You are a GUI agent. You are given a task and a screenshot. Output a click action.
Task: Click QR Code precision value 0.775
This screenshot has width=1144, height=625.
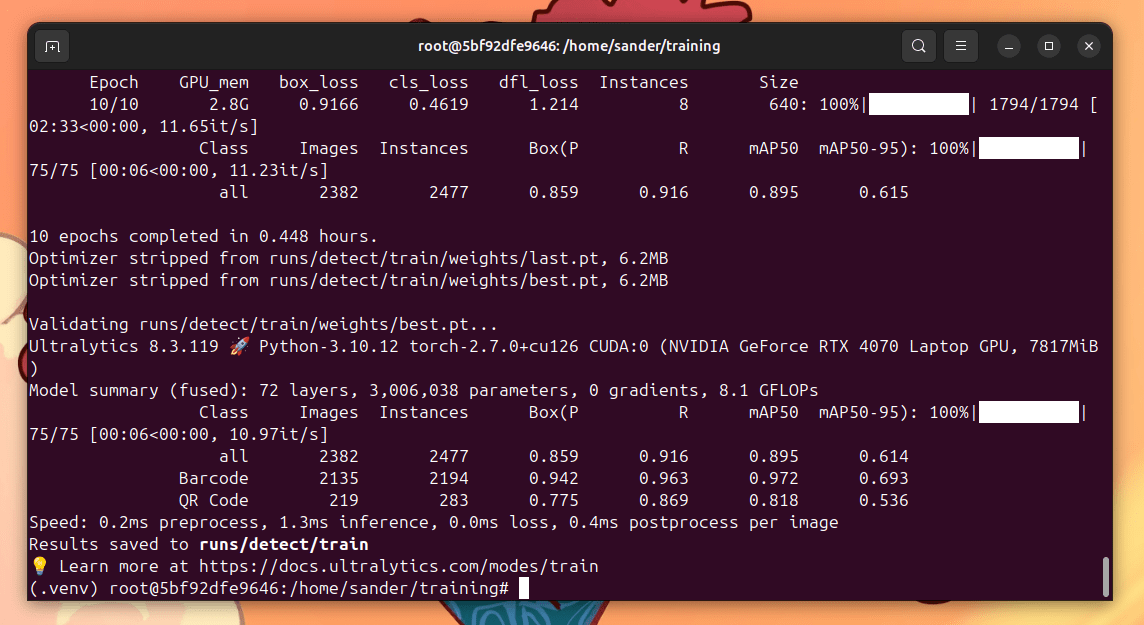click(554, 500)
